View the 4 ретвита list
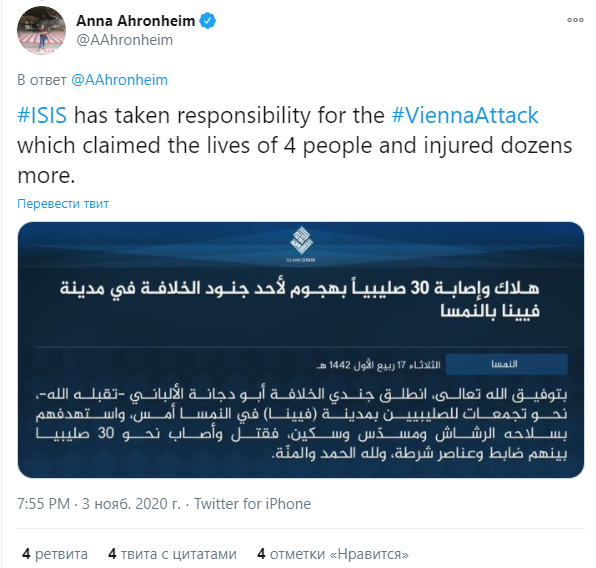This screenshot has width=596, height=568. [55, 554]
